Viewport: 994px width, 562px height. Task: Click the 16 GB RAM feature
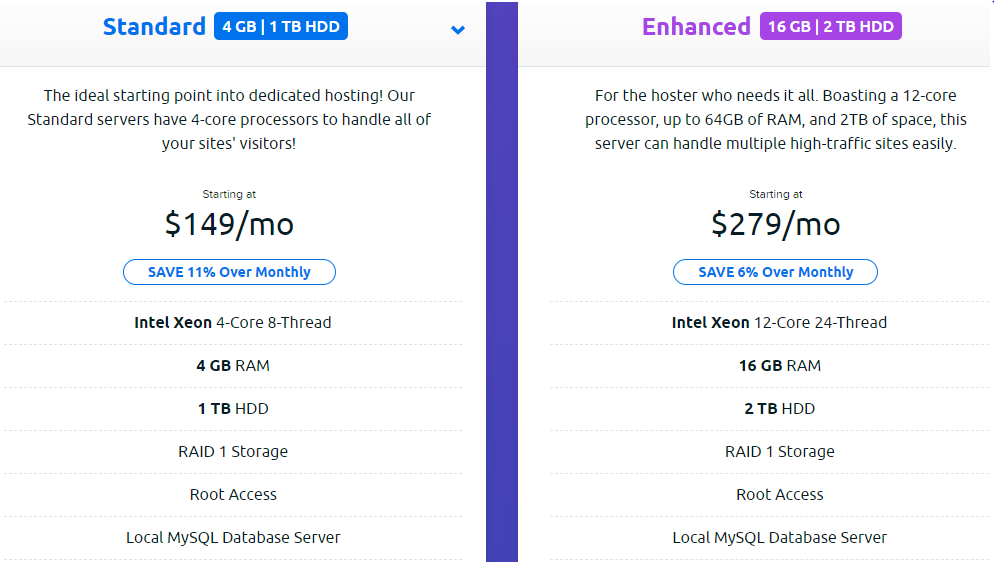[779, 366]
